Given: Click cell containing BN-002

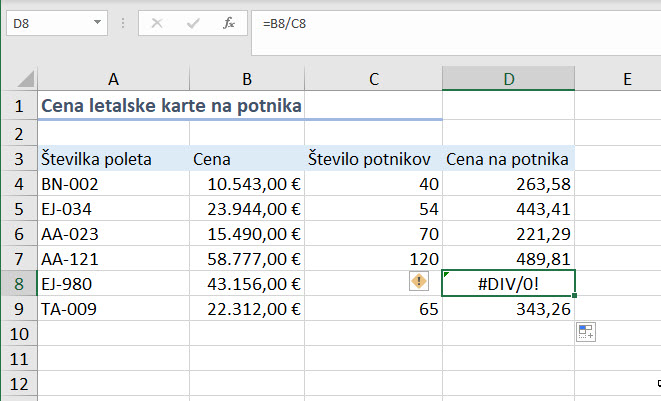Looking at the screenshot, I should (x=113, y=183).
